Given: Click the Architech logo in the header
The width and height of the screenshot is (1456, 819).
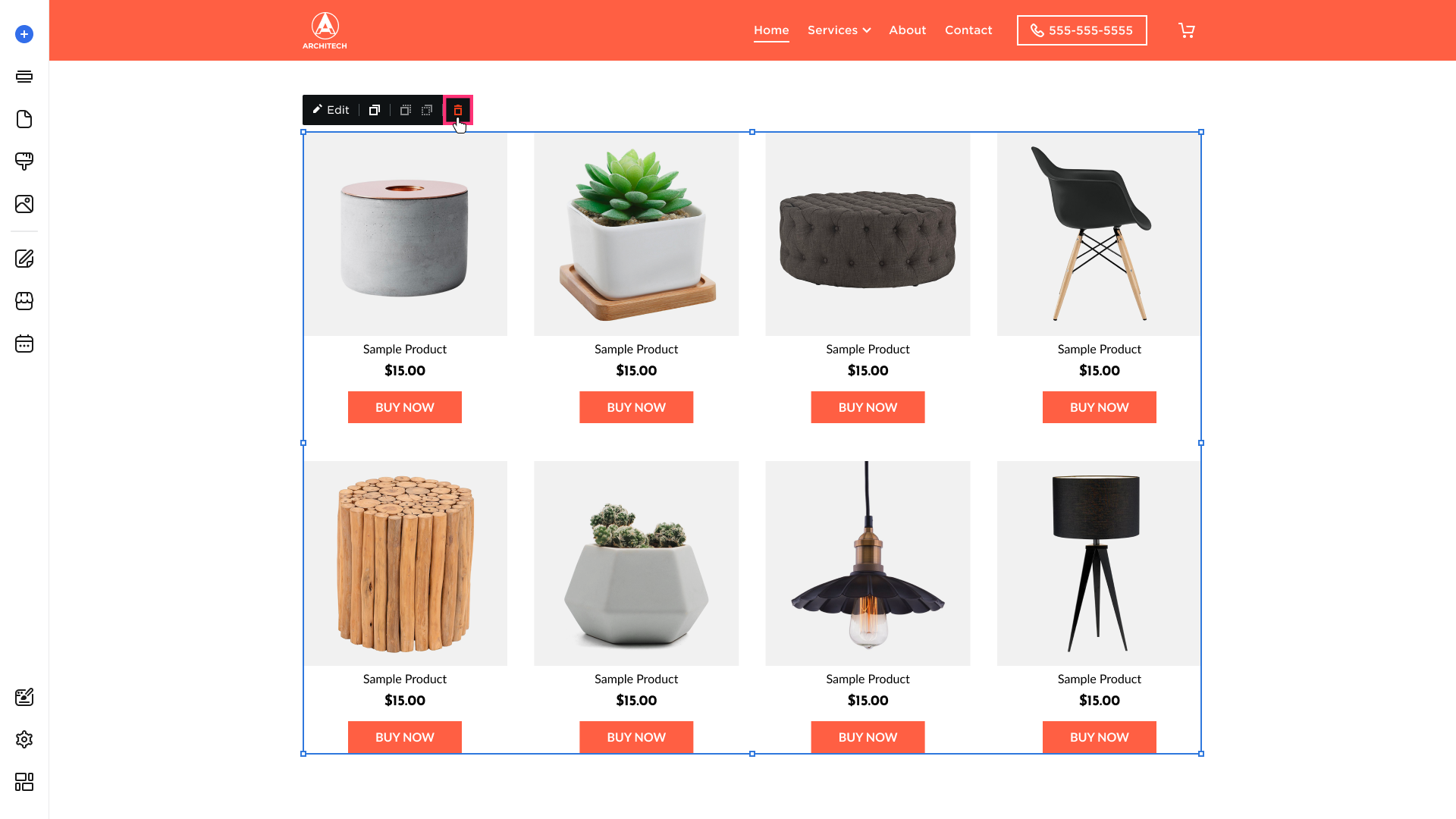Looking at the screenshot, I should [325, 30].
